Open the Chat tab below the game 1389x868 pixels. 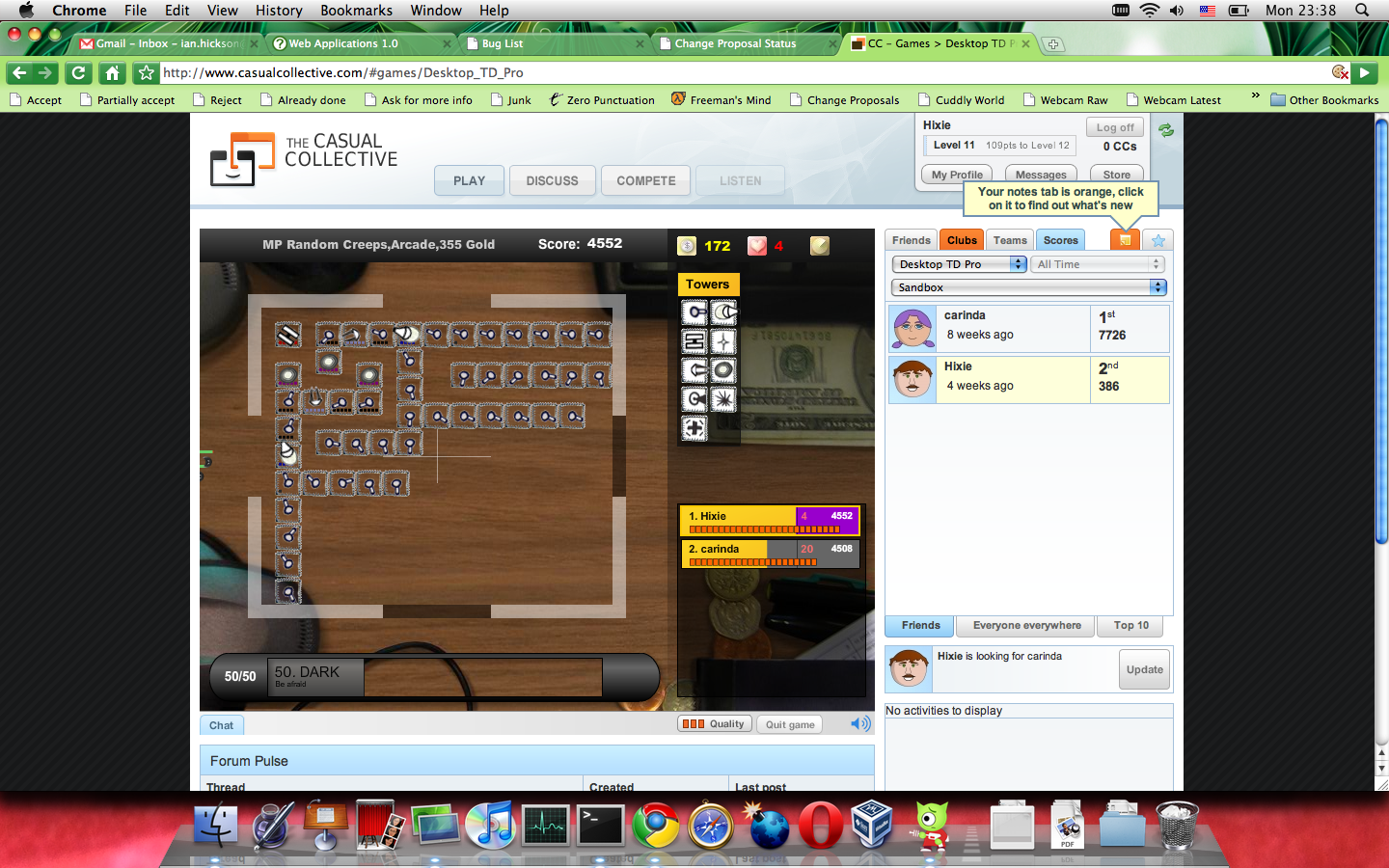221,725
